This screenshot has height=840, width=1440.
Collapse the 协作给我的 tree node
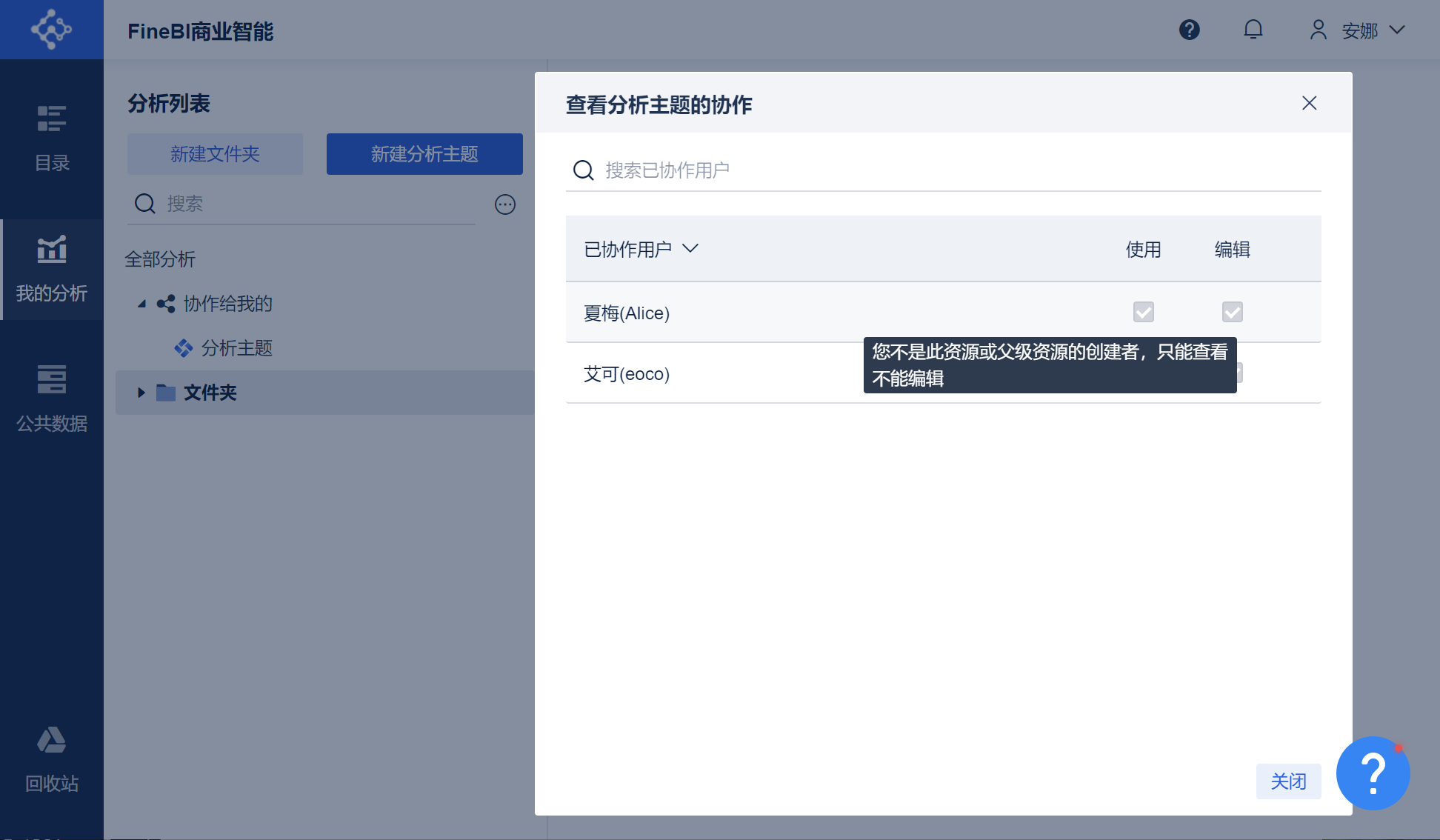point(141,304)
